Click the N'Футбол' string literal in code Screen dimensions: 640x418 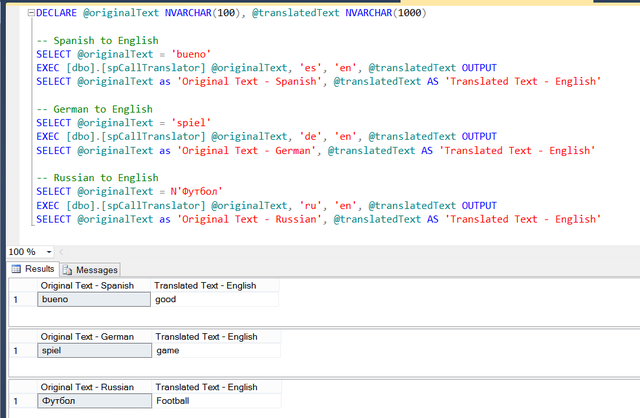[196, 191]
